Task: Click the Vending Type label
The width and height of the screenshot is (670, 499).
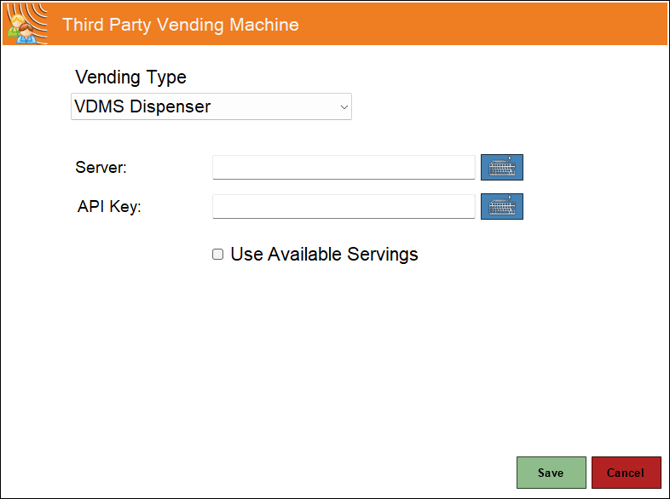Action: (131, 77)
